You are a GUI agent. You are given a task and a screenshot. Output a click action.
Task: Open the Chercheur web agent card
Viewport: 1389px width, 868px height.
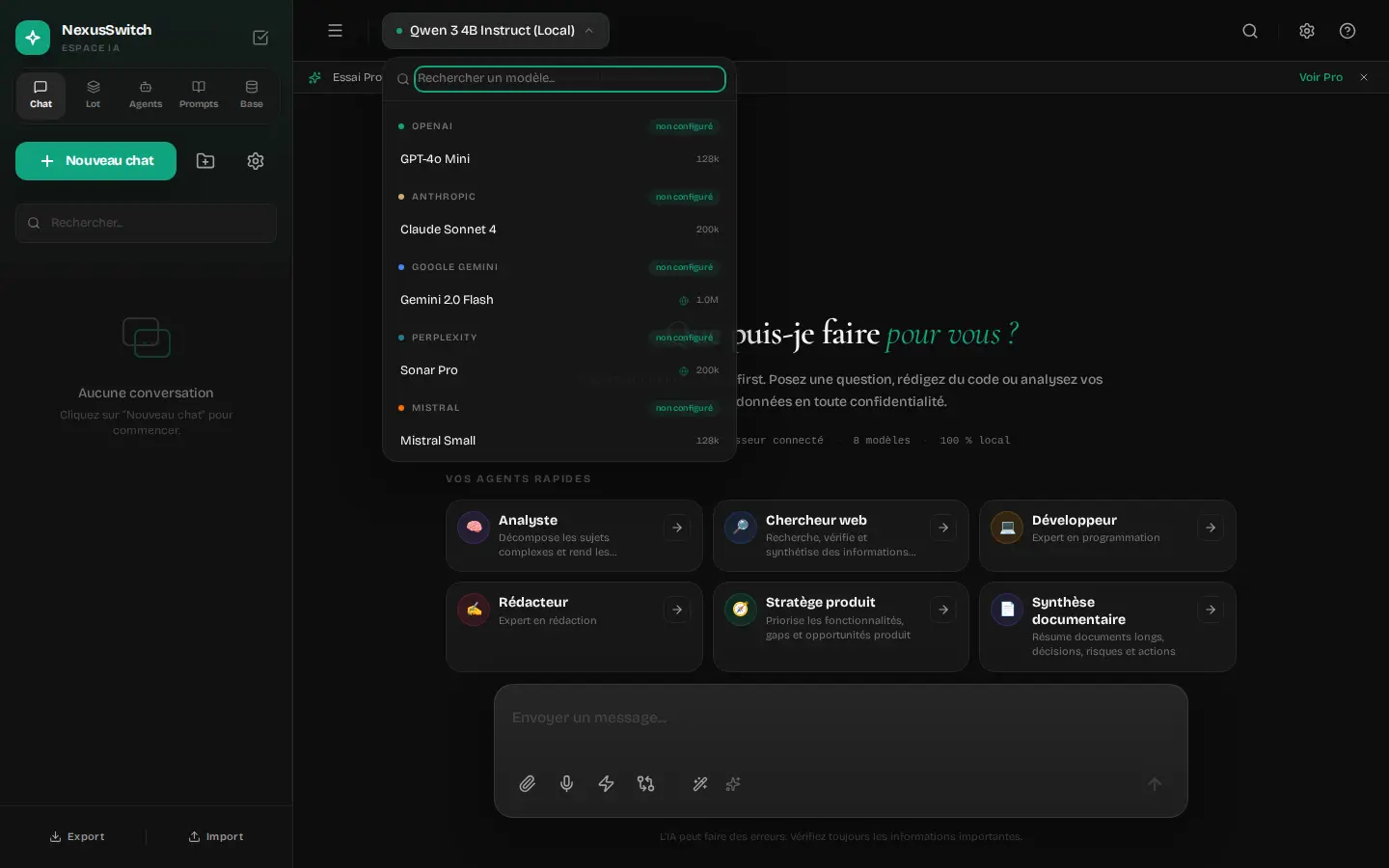[840, 535]
